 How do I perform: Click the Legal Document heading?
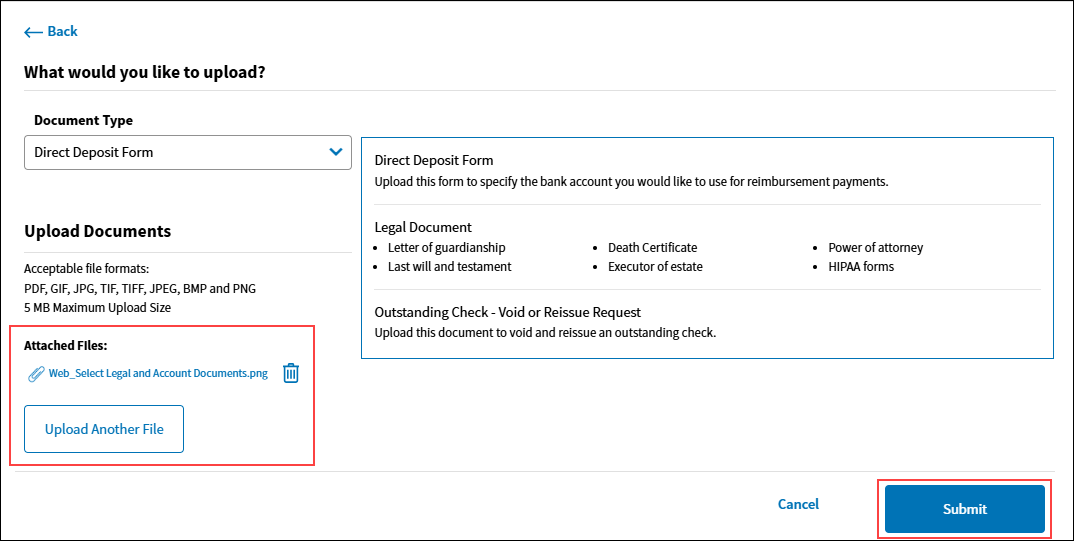click(423, 227)
